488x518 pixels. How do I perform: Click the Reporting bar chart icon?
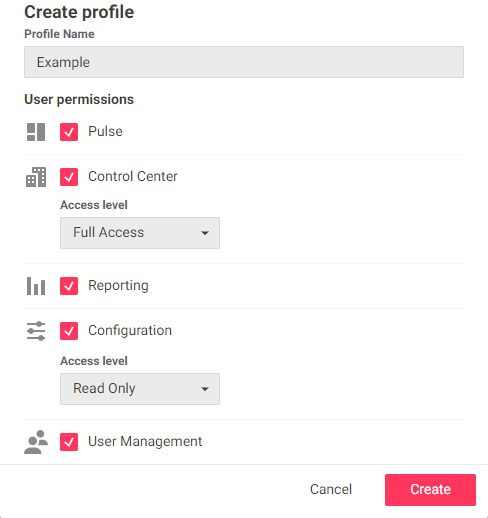click(x=36, y=286)
